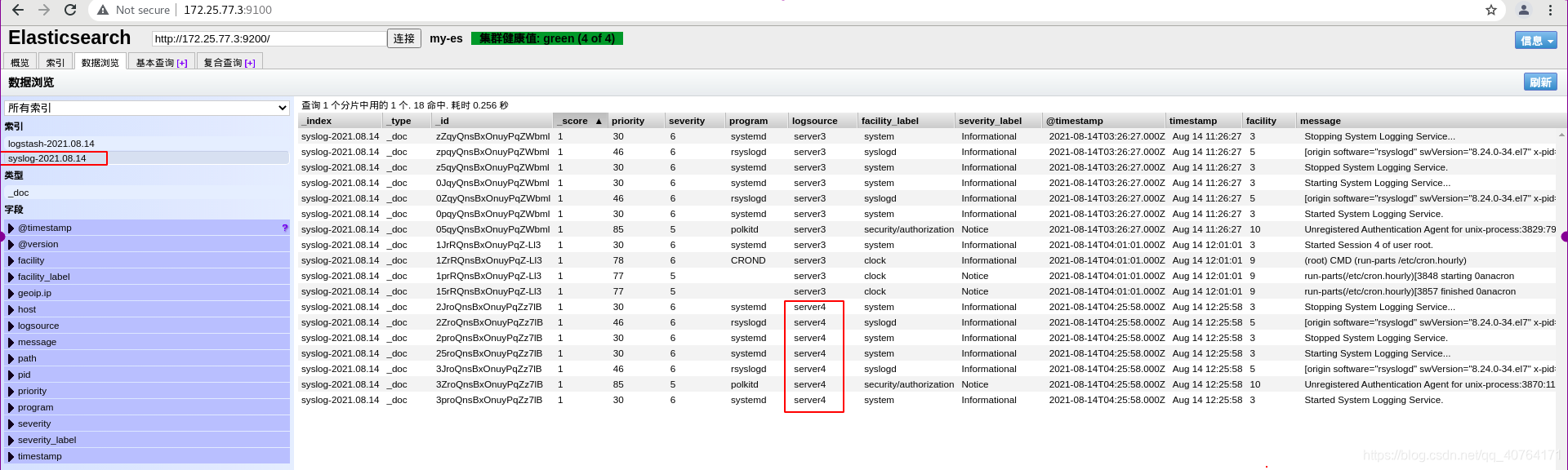Switch to the 概览 tab

[20, 62]
